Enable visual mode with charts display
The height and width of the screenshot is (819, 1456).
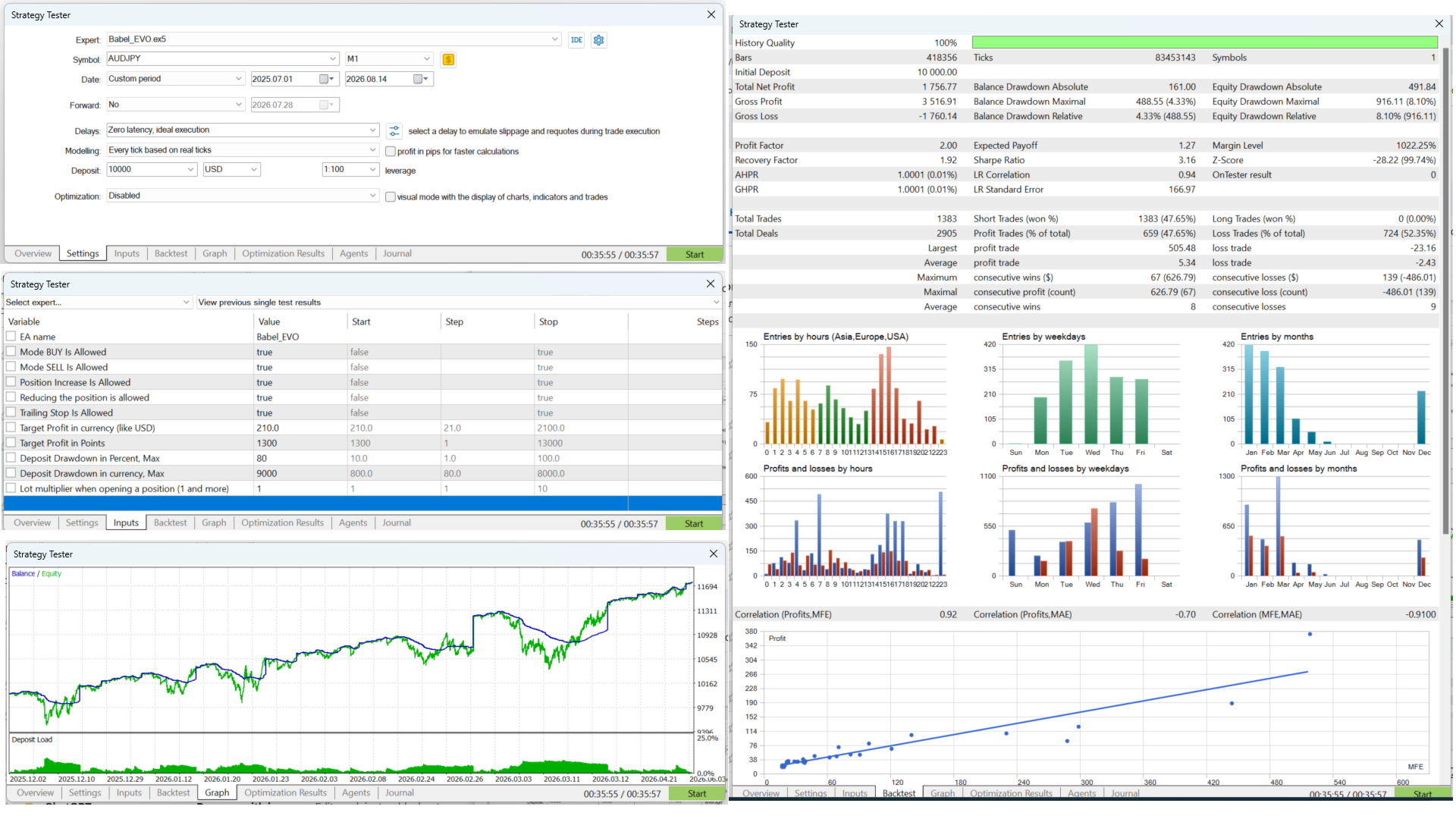coord(391,197)
